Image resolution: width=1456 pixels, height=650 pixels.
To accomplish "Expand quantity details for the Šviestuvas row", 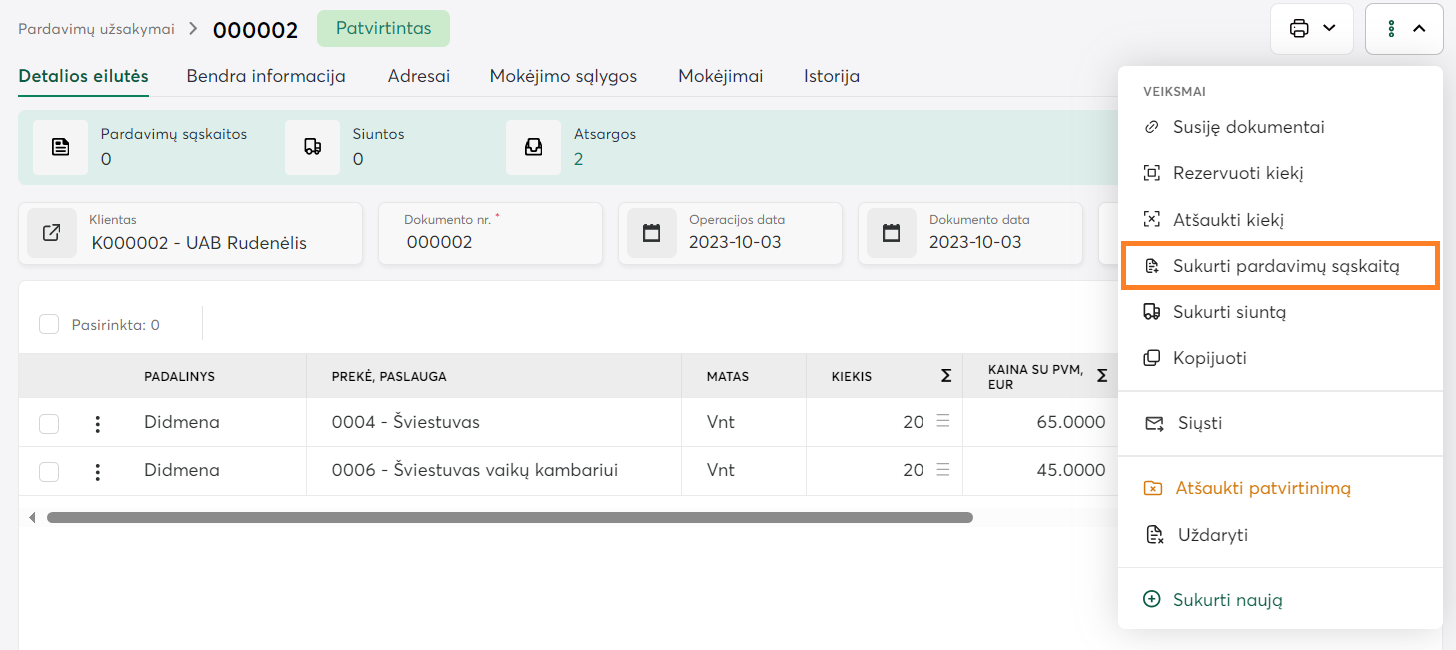I will (942, 422).
